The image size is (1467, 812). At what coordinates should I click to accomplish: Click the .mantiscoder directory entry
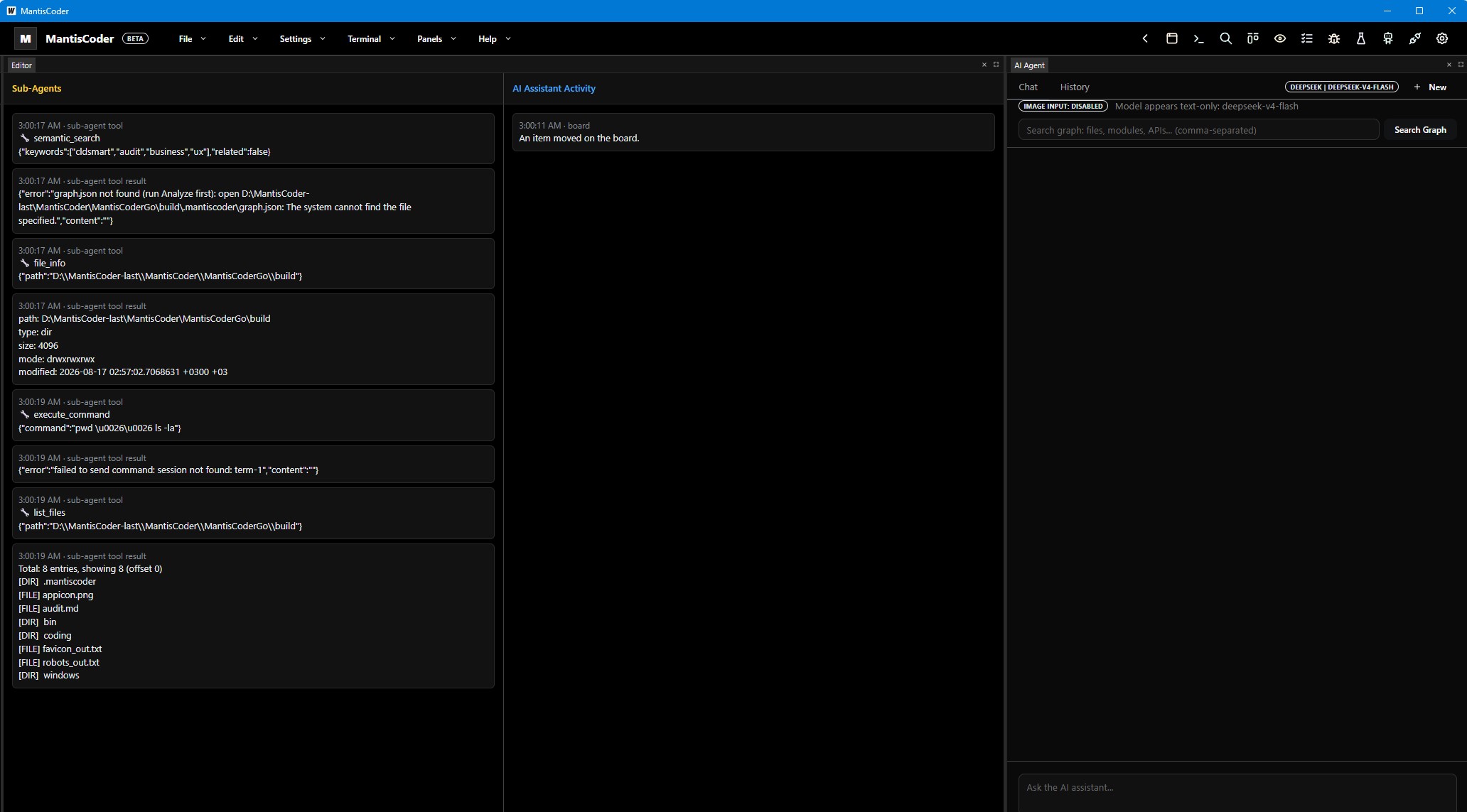tap(57, 582)
